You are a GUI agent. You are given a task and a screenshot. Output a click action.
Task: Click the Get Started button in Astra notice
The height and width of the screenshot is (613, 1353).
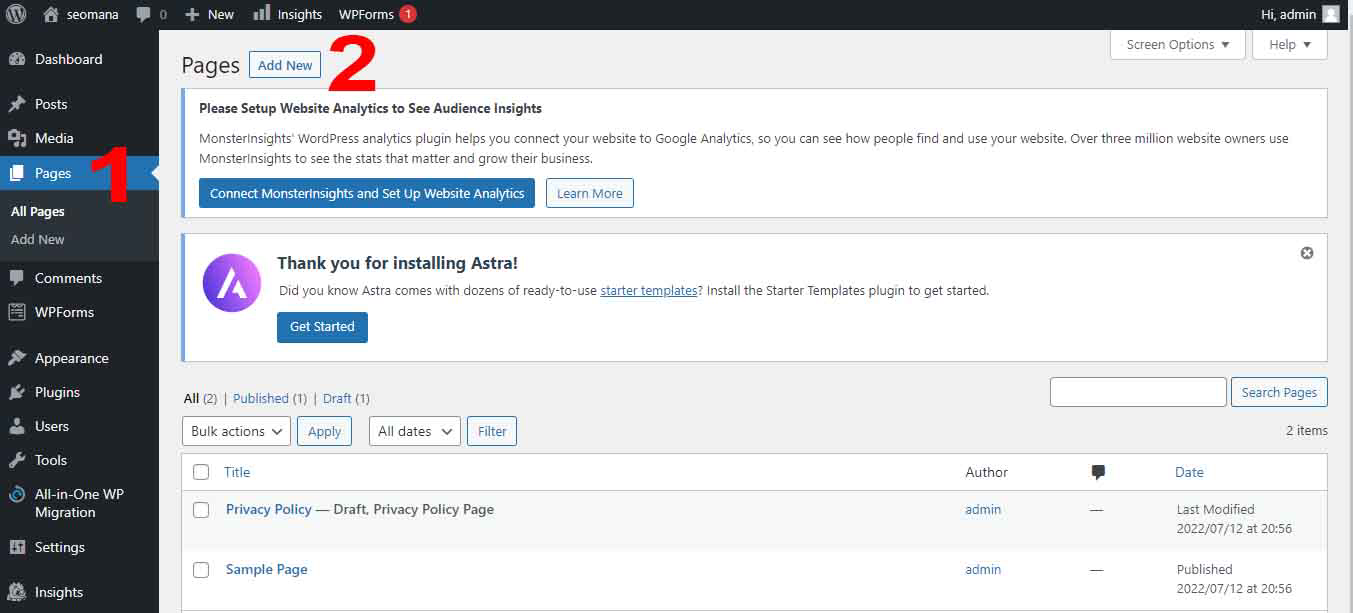322,327
